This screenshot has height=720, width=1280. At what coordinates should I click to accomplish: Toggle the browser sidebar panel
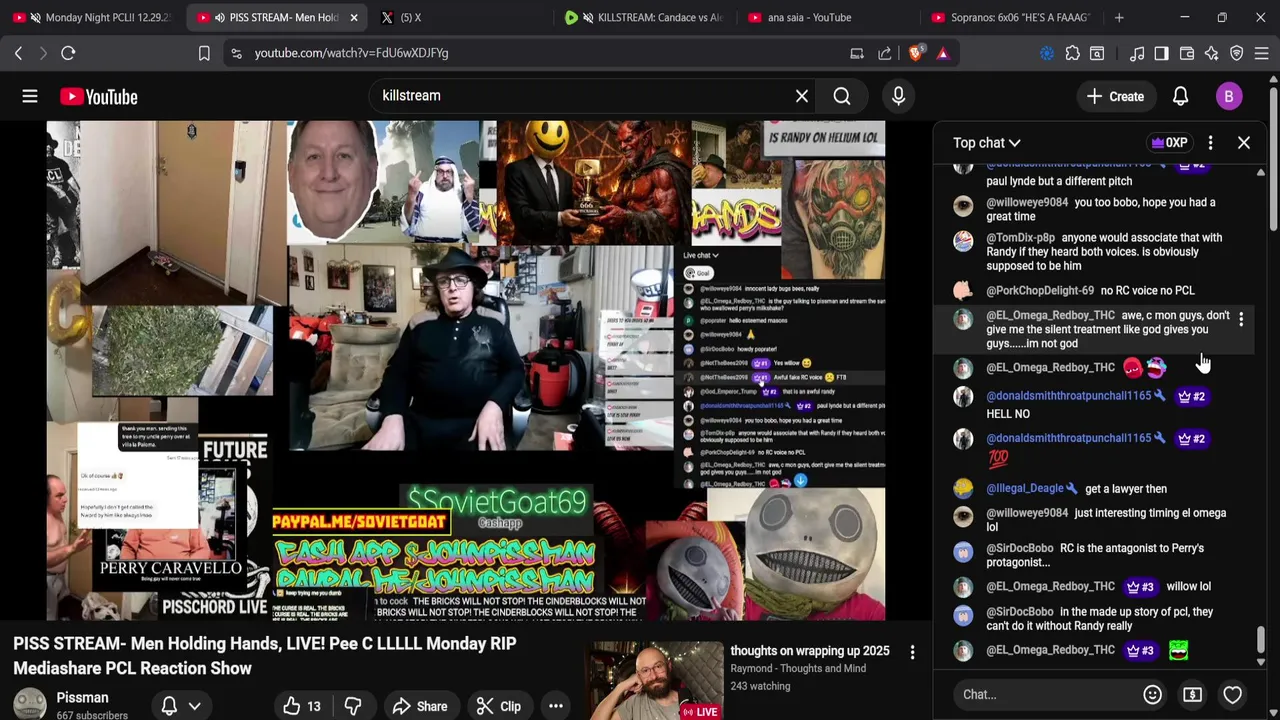1161,53
